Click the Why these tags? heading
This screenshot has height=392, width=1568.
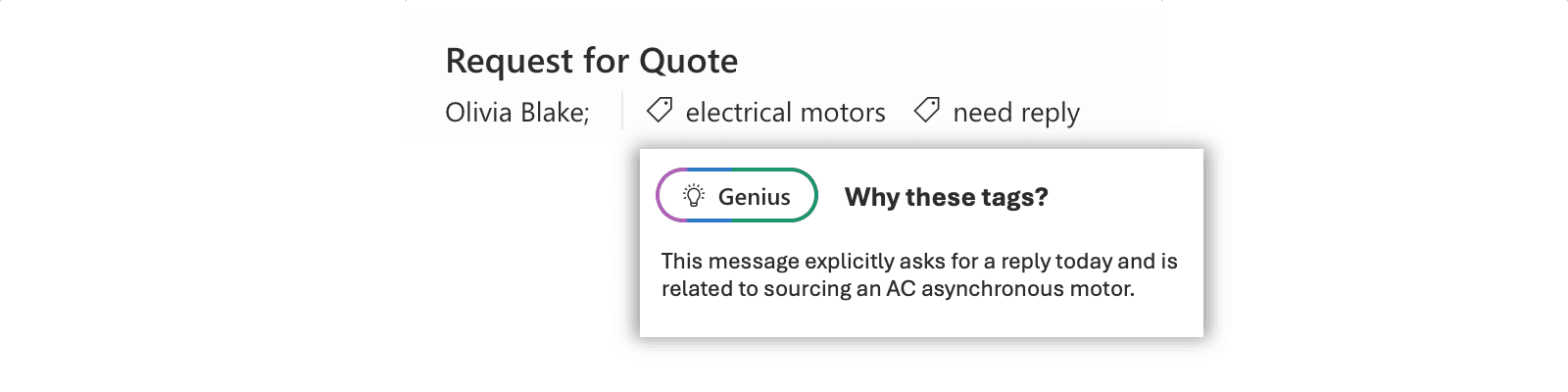click(946, 197)
